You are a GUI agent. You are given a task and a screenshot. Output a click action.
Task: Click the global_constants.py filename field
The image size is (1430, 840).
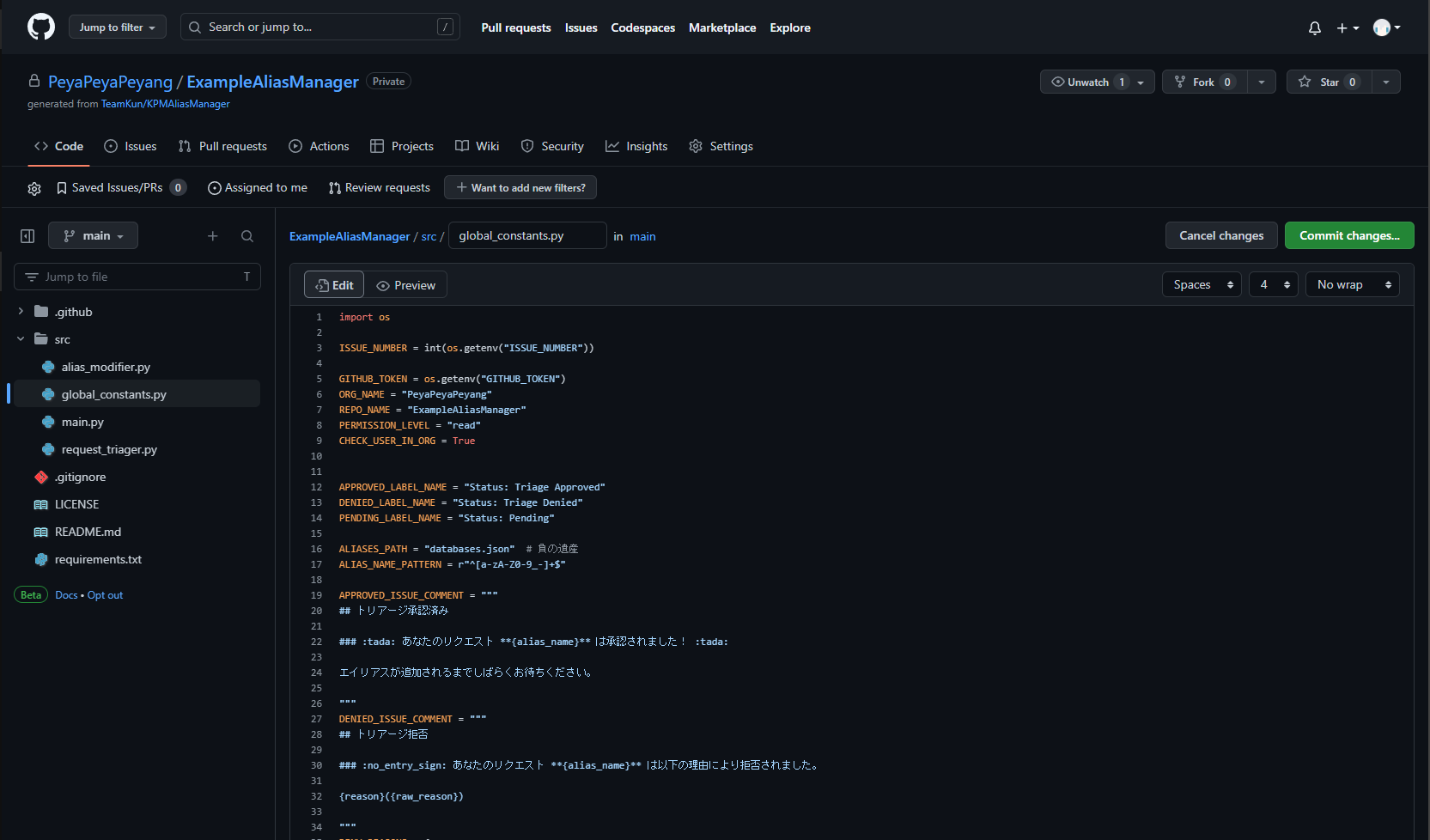point(527,235)
